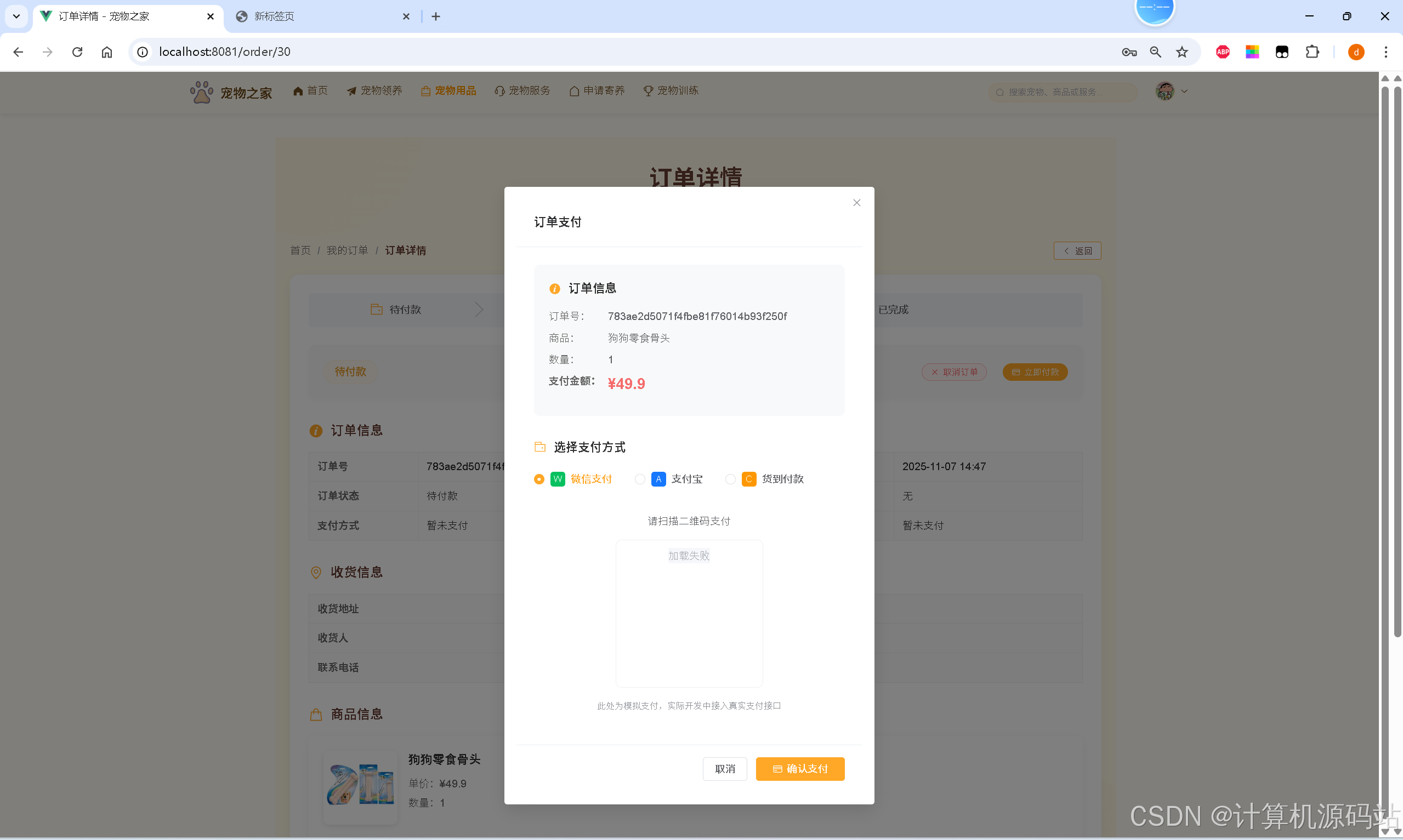Go back with browser back arrow
The width and height of the screenshot is (1403, 840).
(18, 52)
